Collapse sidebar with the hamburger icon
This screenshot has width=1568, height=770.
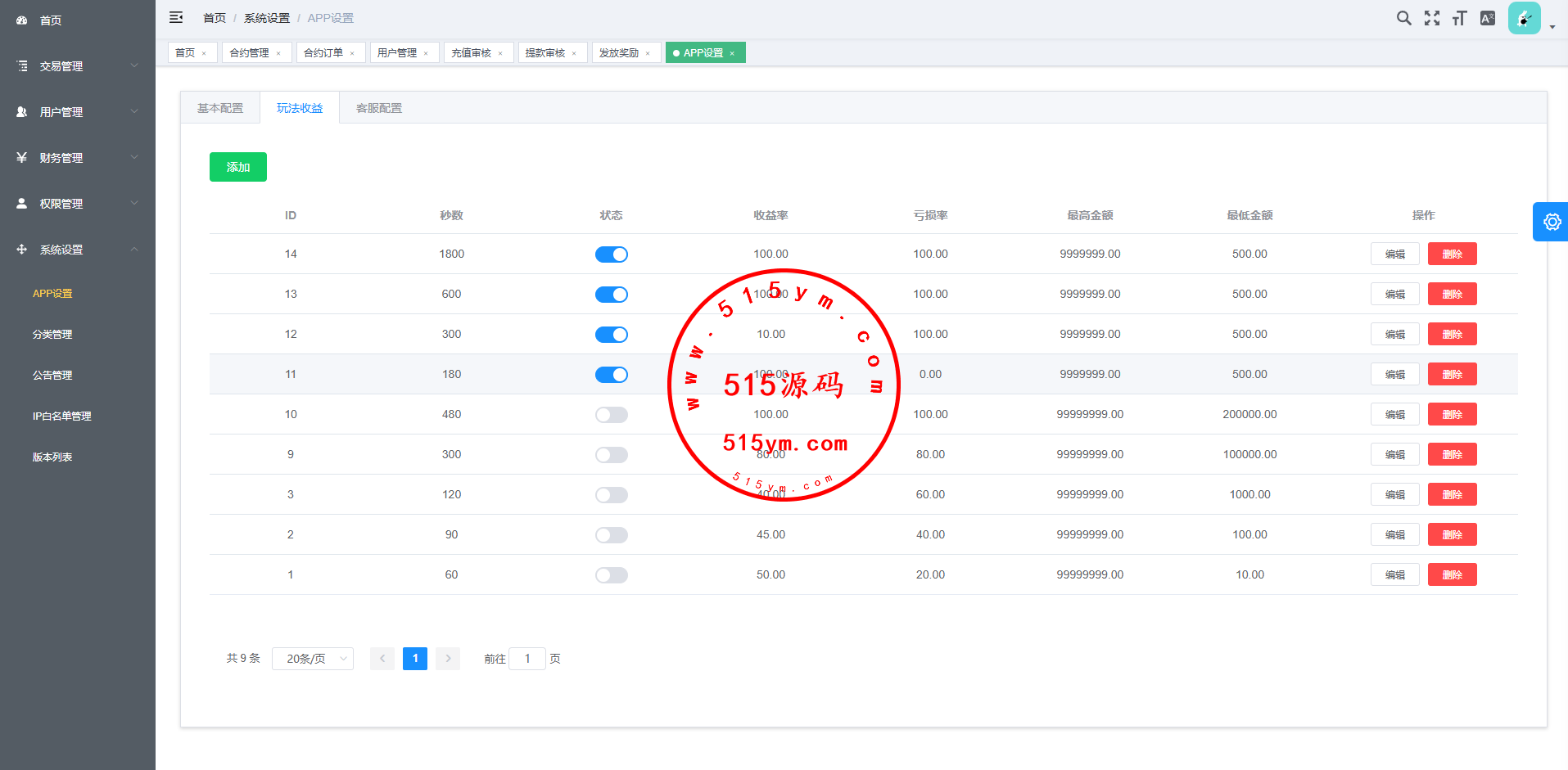click(176, 17)
